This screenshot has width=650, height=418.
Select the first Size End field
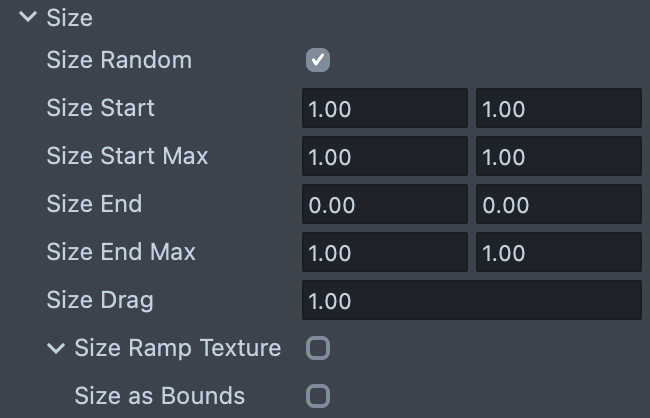click(x=384, y=204)
